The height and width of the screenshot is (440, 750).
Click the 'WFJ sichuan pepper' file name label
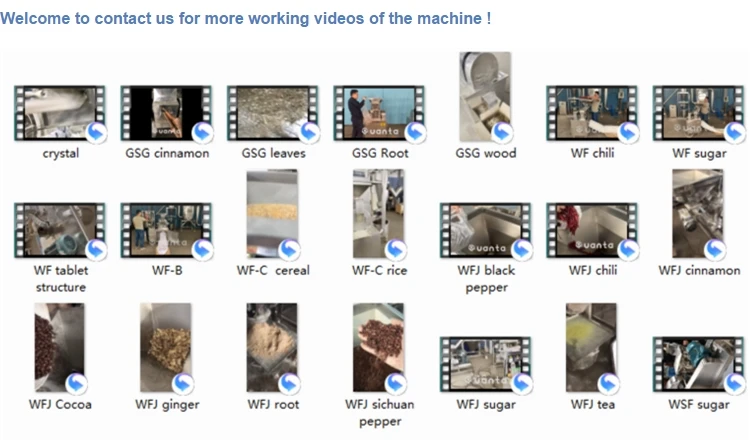click(380, 413)
